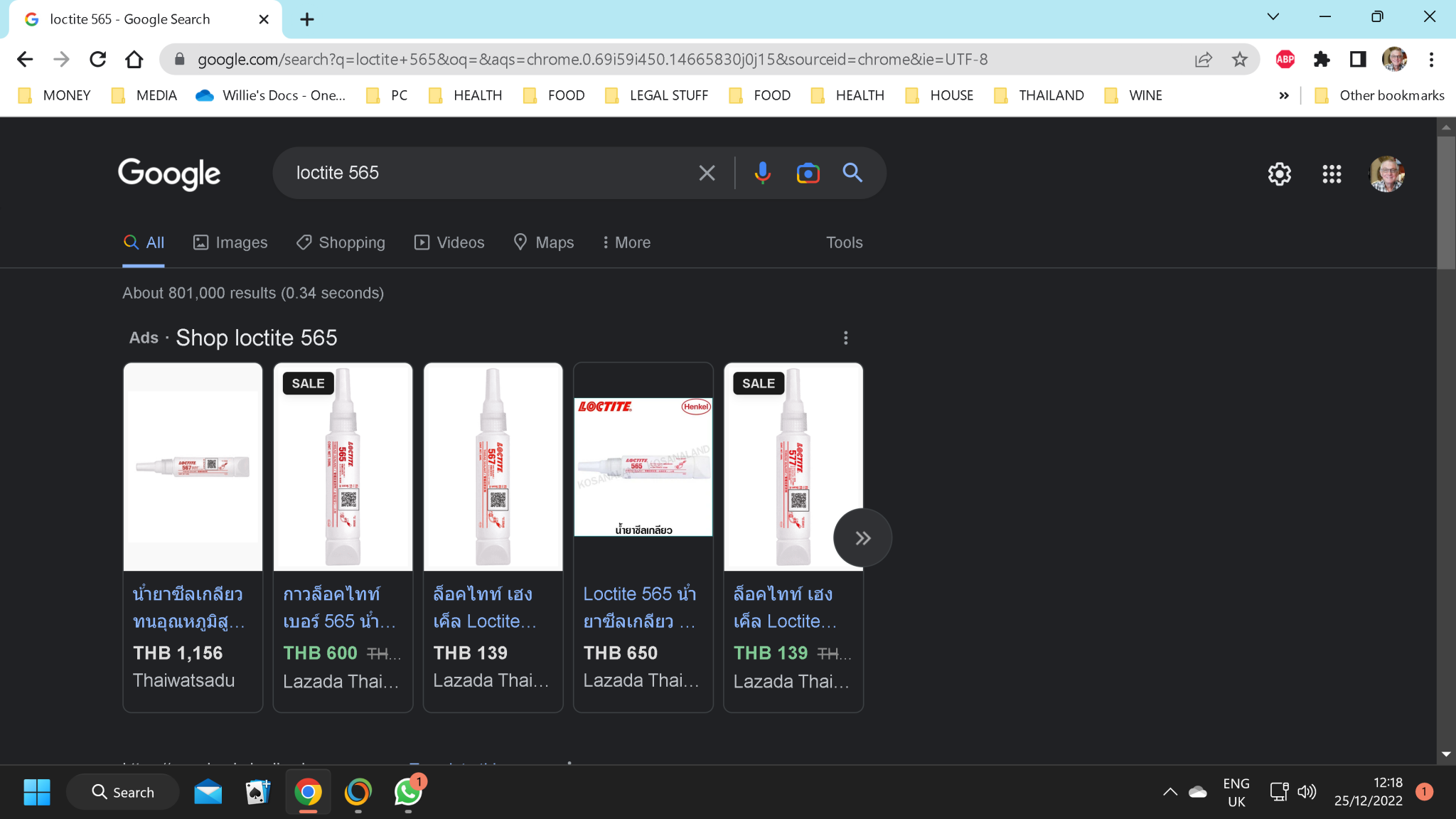This screenshot has width=1456, height=819.
Task: Open the THB 600 Loctite 565 sale ad
Action: pos(343,537)
